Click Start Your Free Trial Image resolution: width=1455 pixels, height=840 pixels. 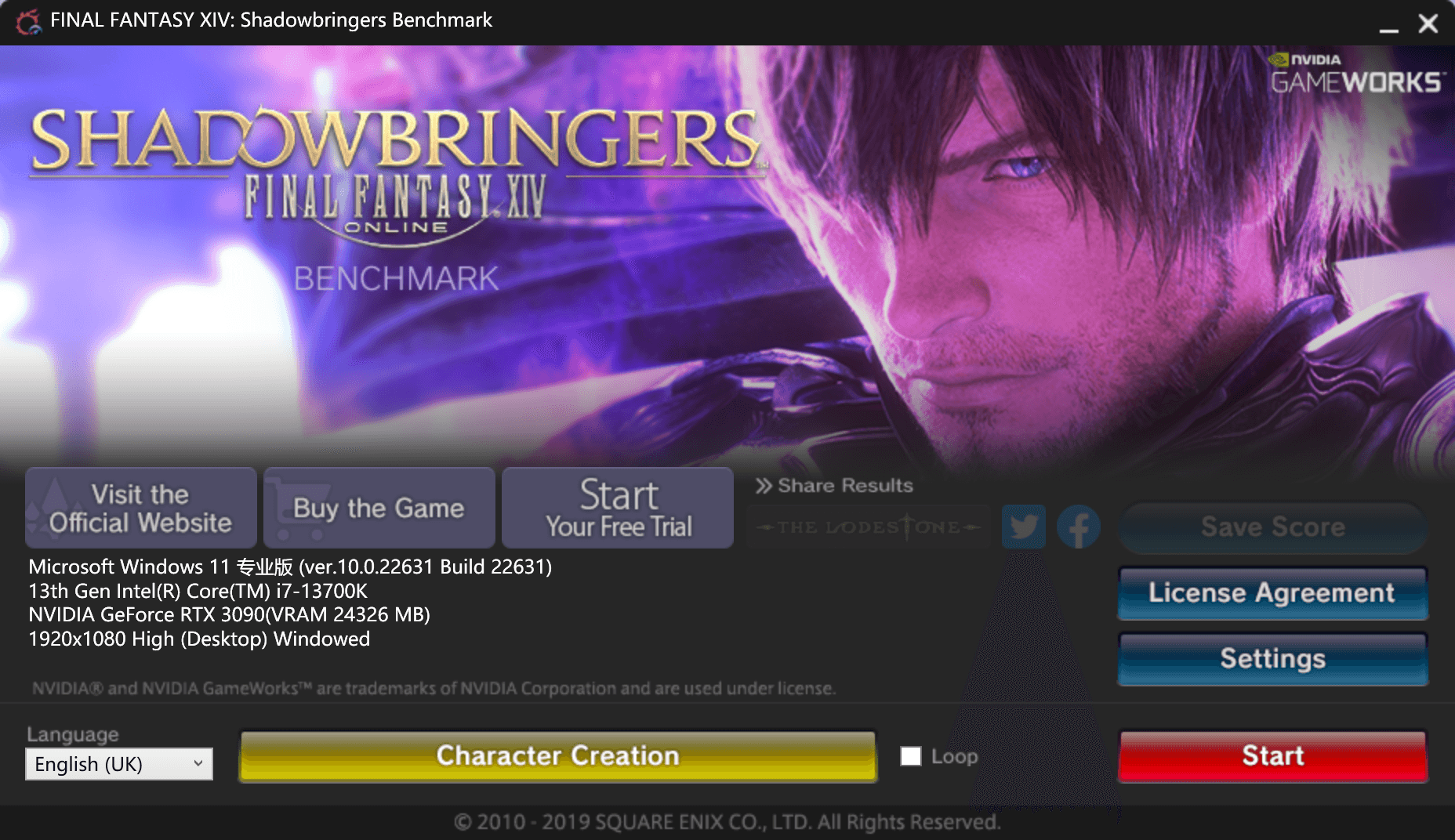point(618,508)
